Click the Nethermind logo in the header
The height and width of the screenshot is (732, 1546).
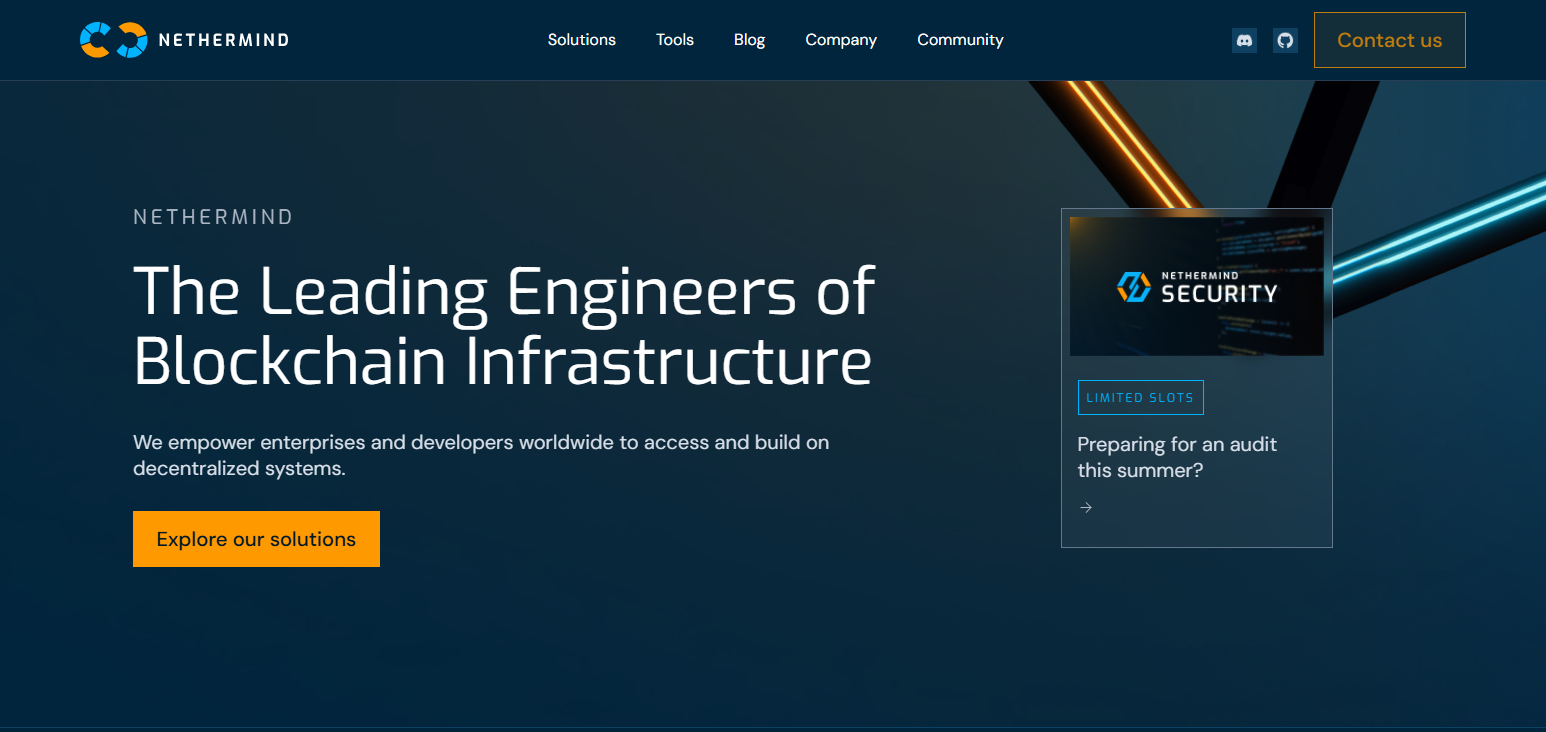coord(184,40)
